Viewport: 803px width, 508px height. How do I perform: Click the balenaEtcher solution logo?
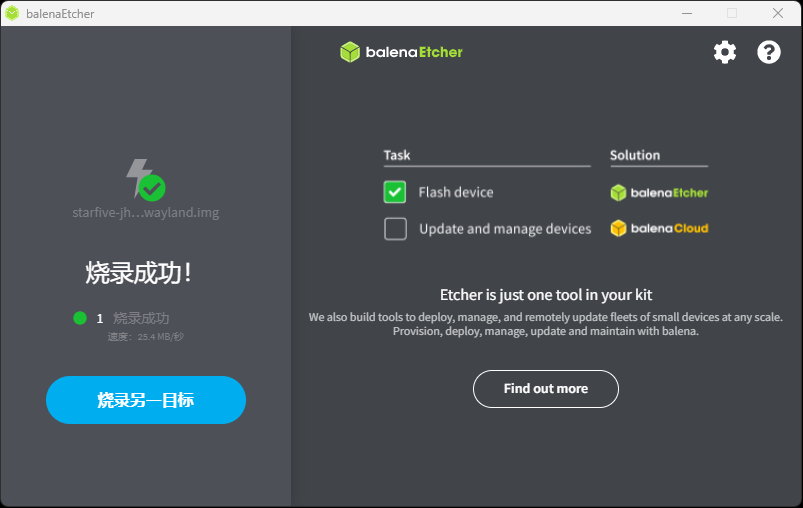[659, 193]
